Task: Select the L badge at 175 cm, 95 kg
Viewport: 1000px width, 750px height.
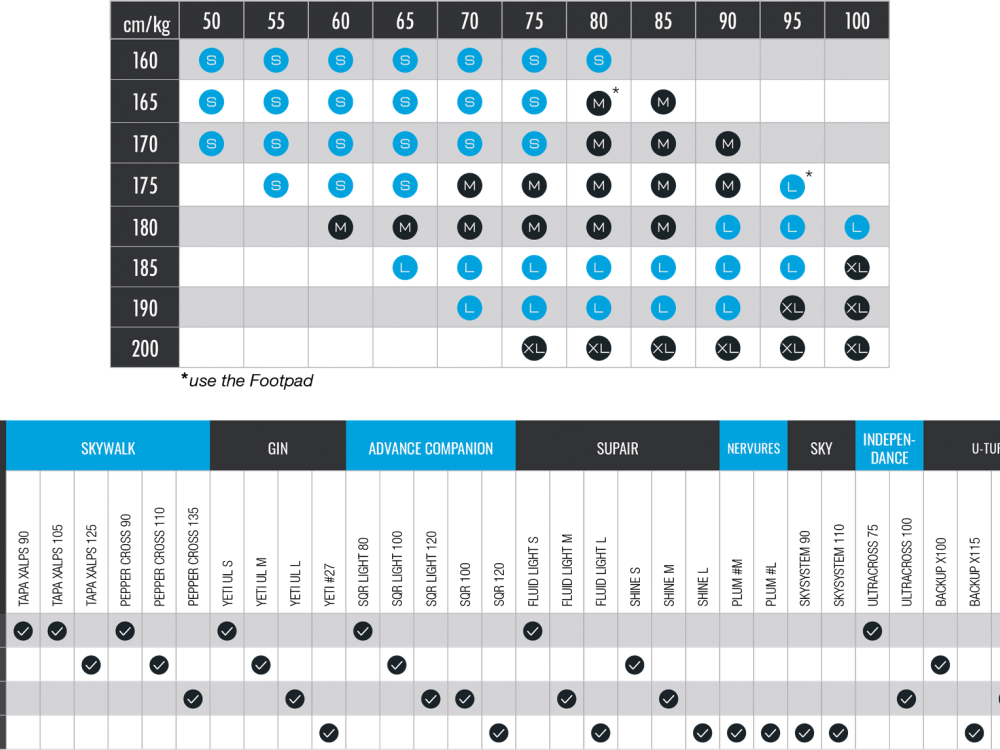Action: tap(792, 186)
